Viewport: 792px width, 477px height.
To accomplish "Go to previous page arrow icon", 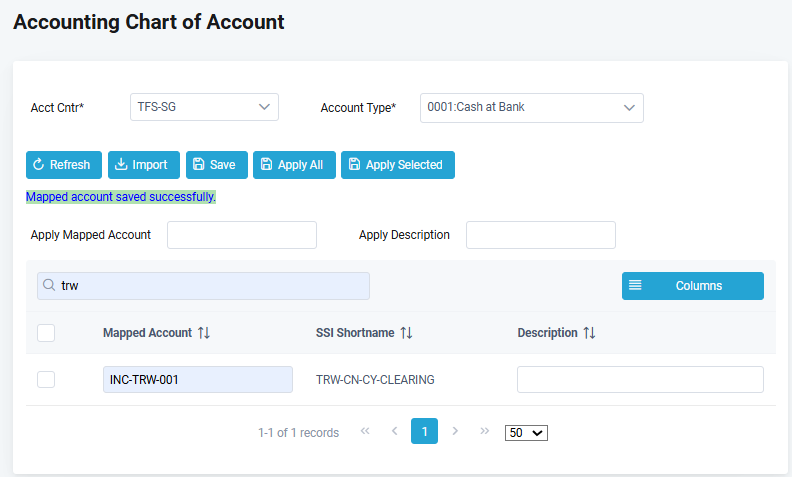I will (394, 431).
